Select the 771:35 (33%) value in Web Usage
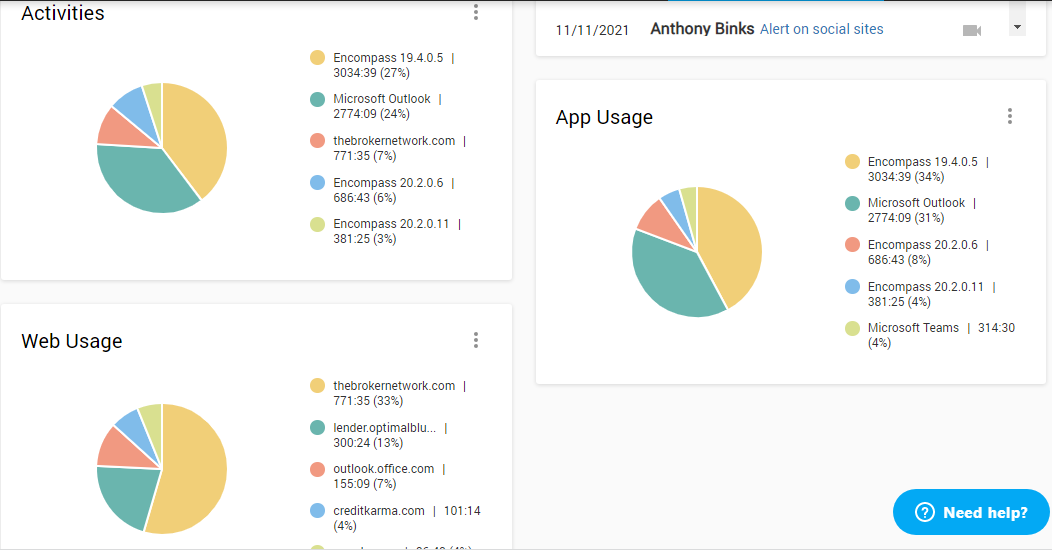Viewport: 1052px width, 551px height. 368,401
